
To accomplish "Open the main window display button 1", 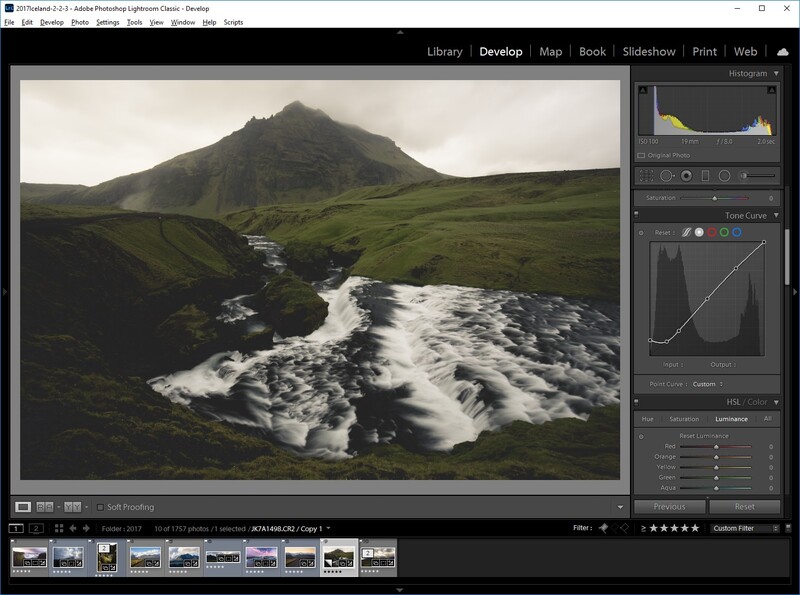I will [x=16, y=529].
